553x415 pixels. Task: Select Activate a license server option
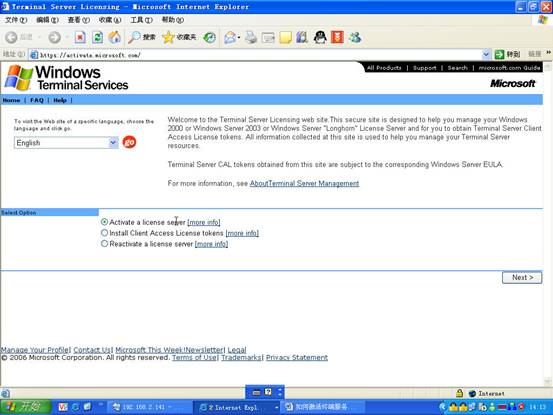point(104,222)
